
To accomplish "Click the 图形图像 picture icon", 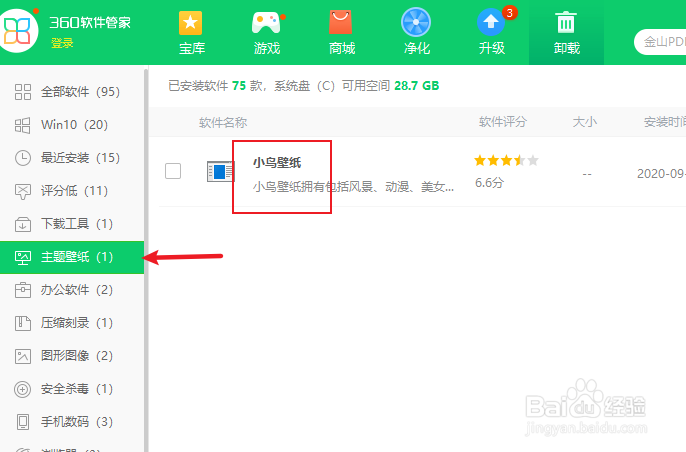I will click(23, 356).
